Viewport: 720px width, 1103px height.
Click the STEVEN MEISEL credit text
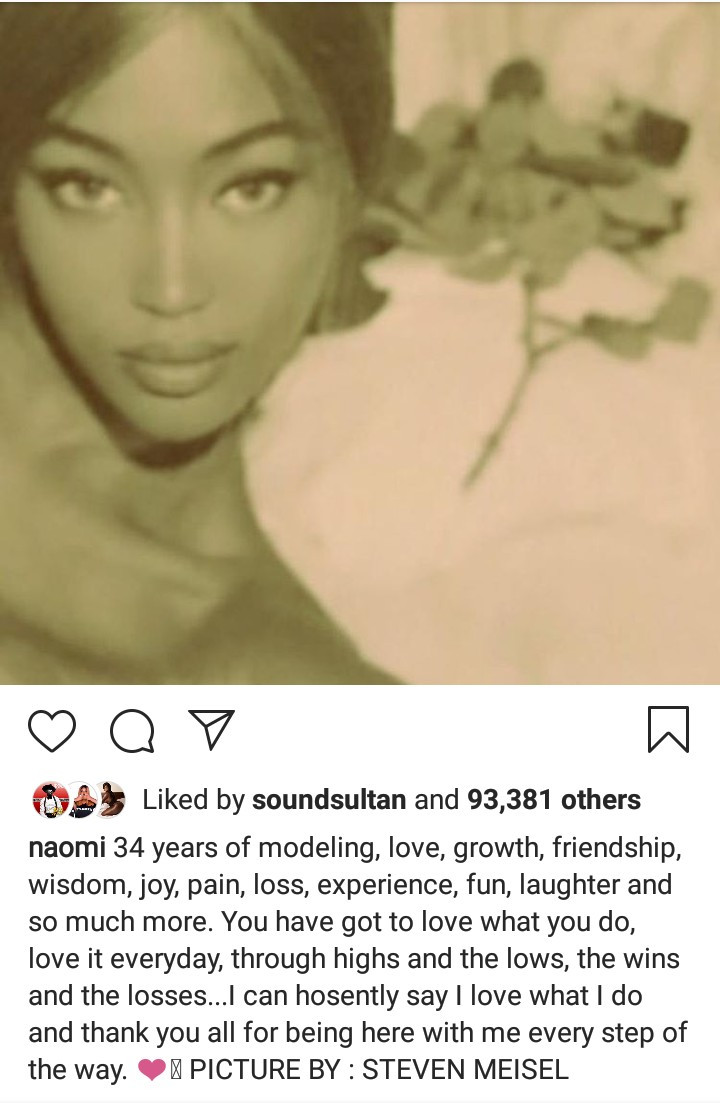pyautogui.click(x=465, y=1070)
